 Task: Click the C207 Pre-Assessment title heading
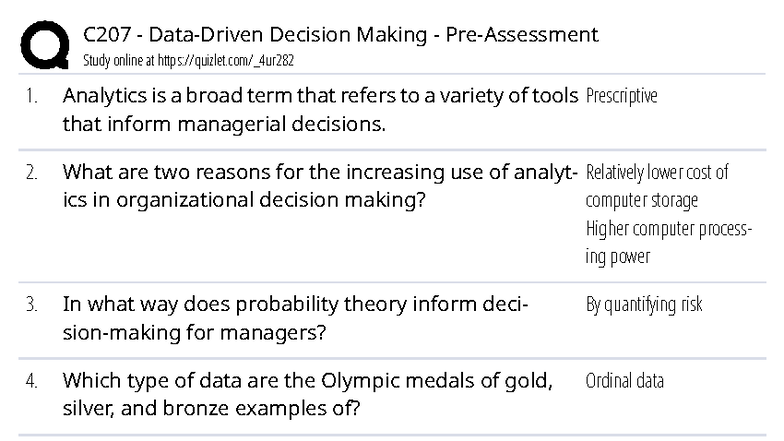pyautogui.click(x=341, y=35)
